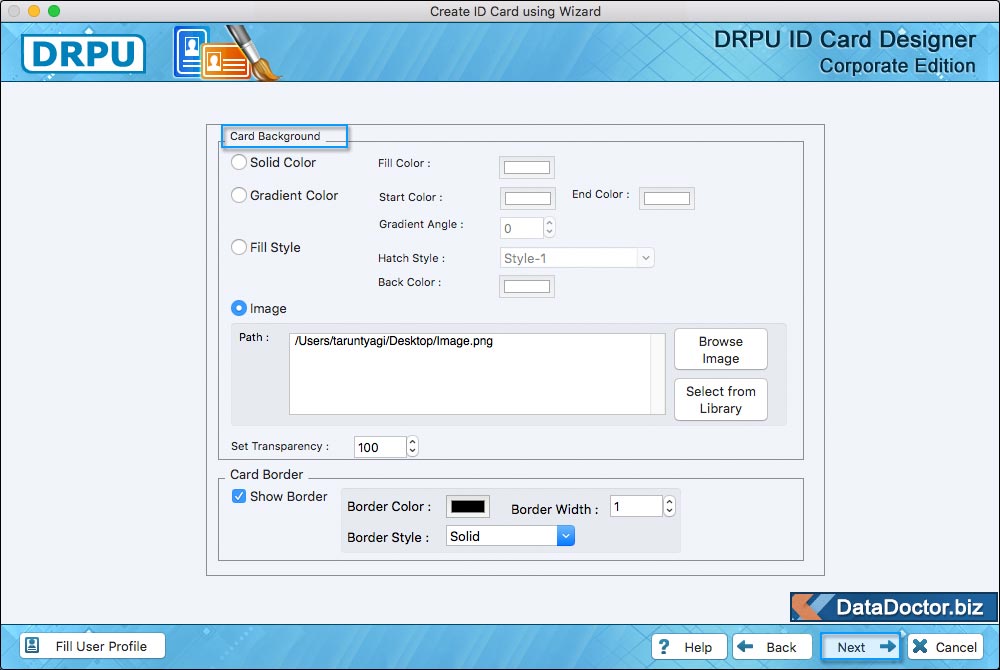
Task: Click the Gradient Angle label
Action: click(x=421, y=224)
